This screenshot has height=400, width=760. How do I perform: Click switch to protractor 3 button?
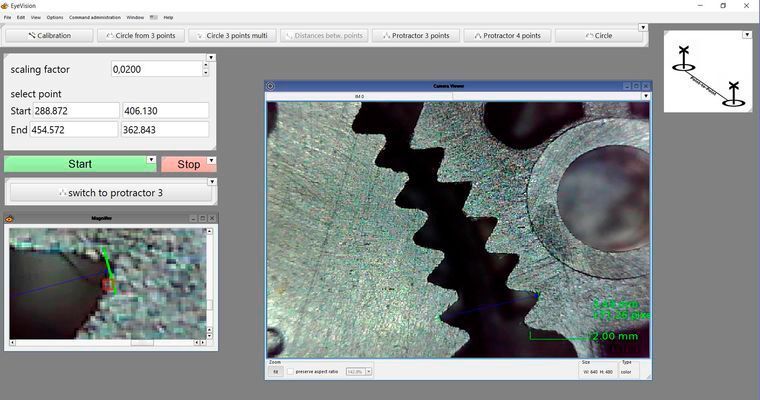coord(111,193)
